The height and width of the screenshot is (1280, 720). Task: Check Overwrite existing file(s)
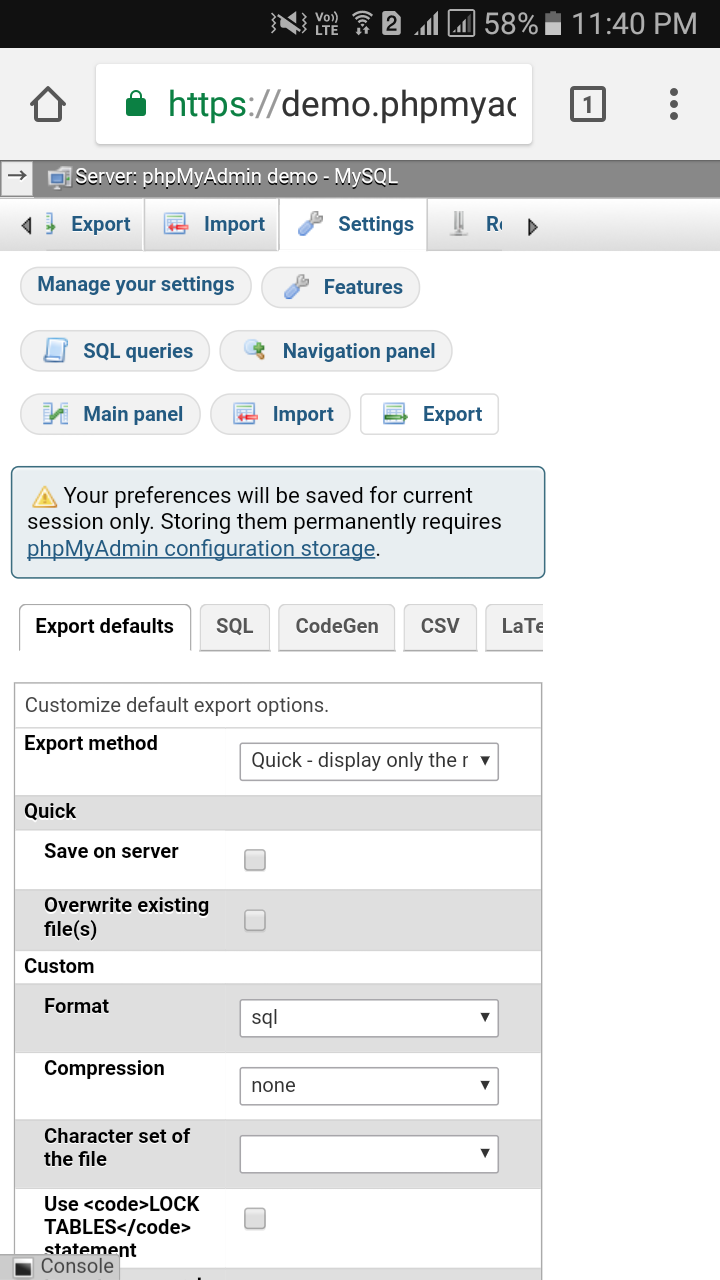click(x=254, y=921)
